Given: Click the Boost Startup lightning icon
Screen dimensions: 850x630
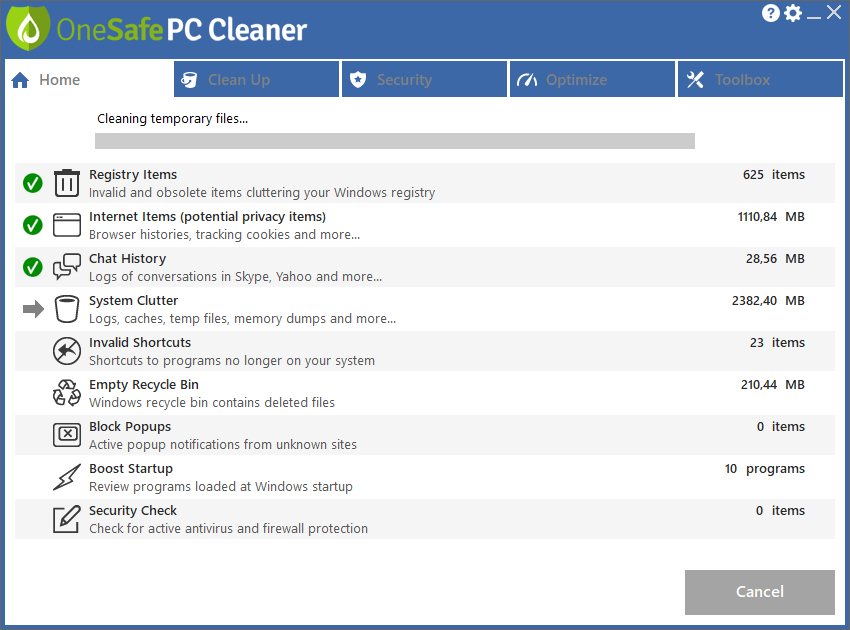Looking at the screenshot, I should tap(67, 477).
